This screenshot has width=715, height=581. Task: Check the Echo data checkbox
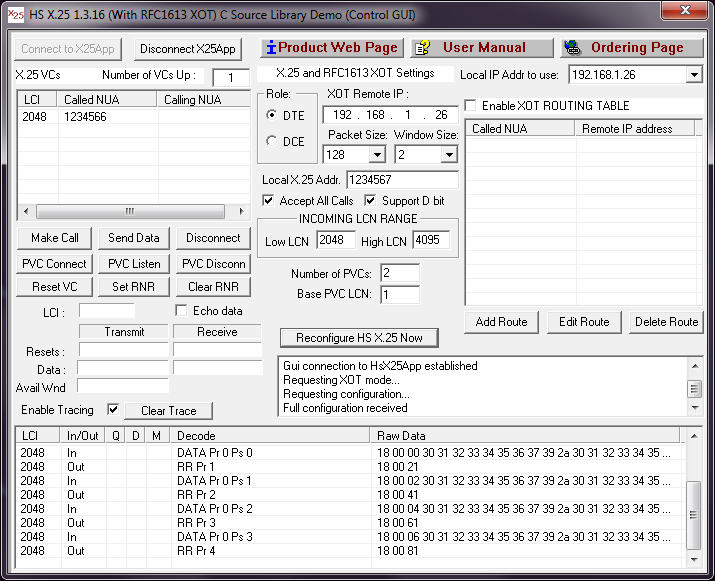pos(181,311)
